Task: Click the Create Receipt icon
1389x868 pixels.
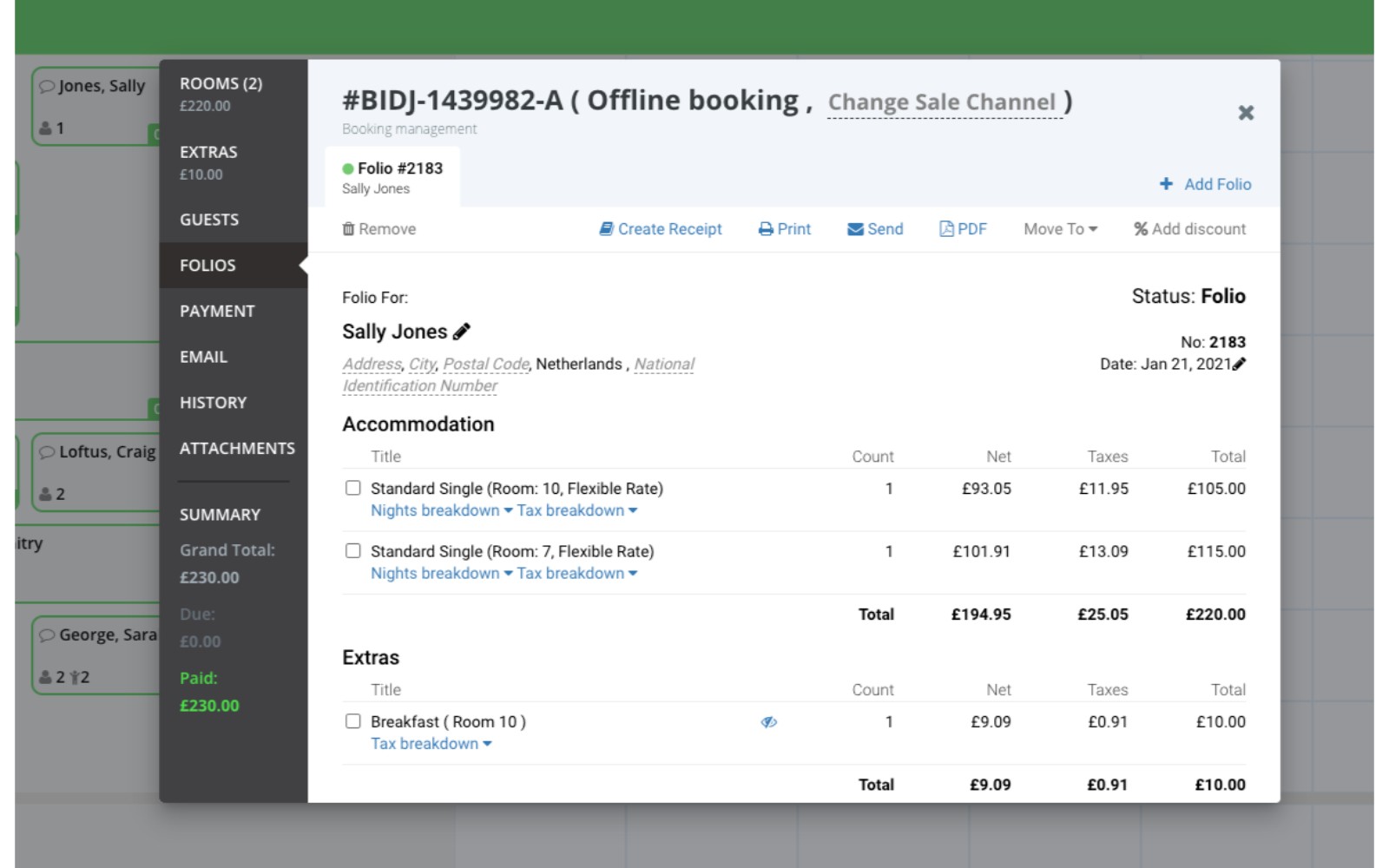Action: click(x=606, y=228)
